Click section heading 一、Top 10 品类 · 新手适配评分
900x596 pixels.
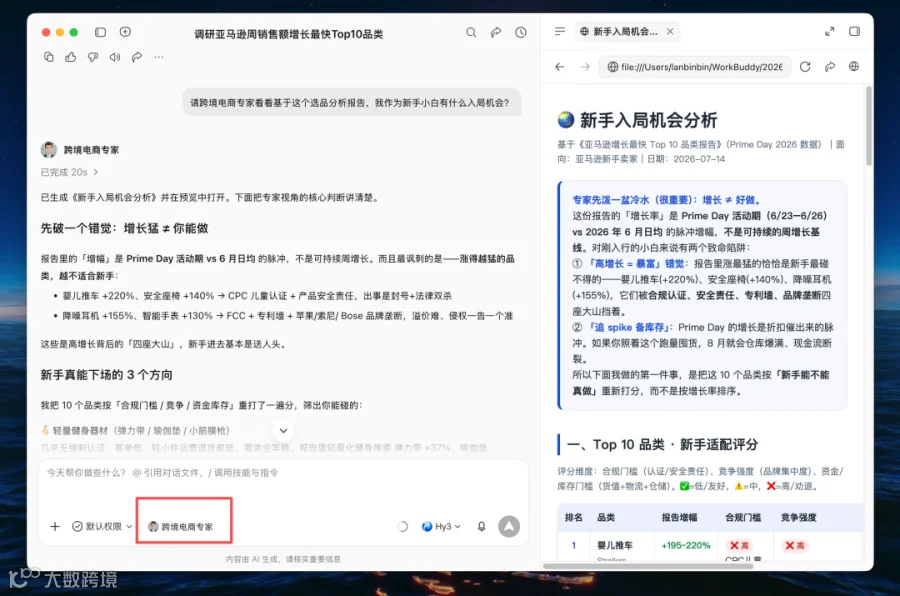pos(662,444)
